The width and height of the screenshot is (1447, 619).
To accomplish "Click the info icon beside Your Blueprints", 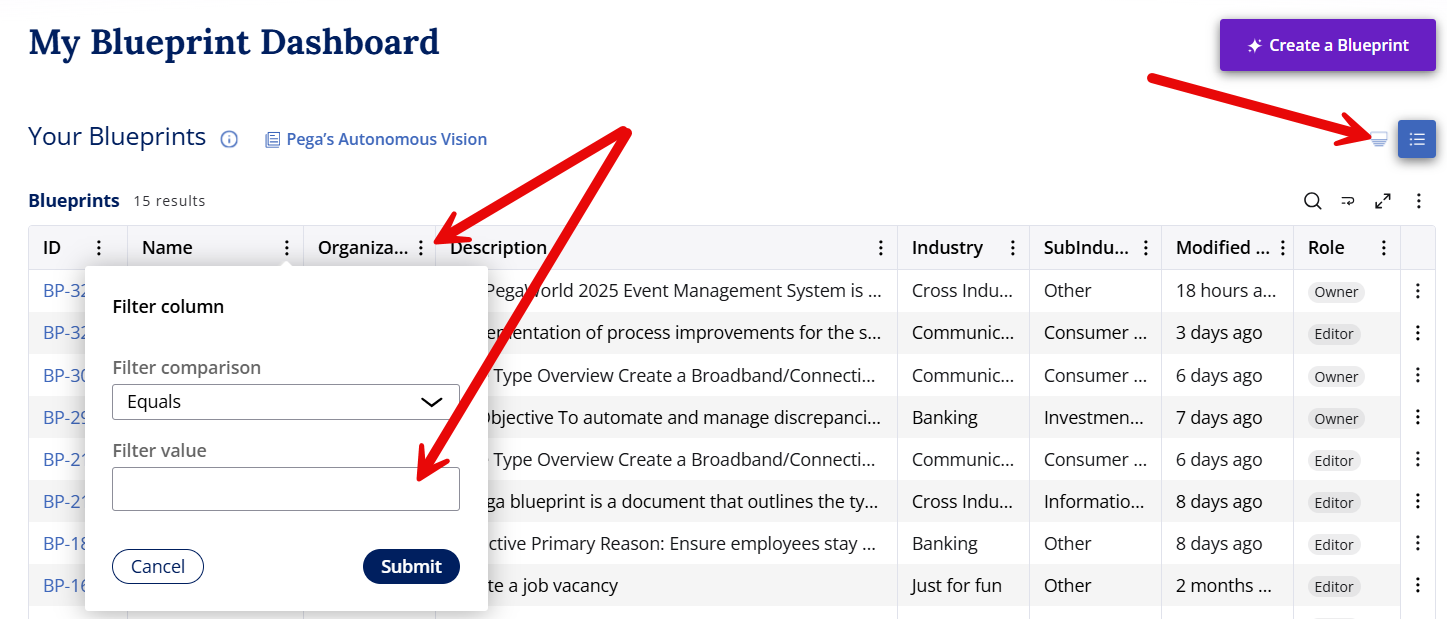I will 229,140.
